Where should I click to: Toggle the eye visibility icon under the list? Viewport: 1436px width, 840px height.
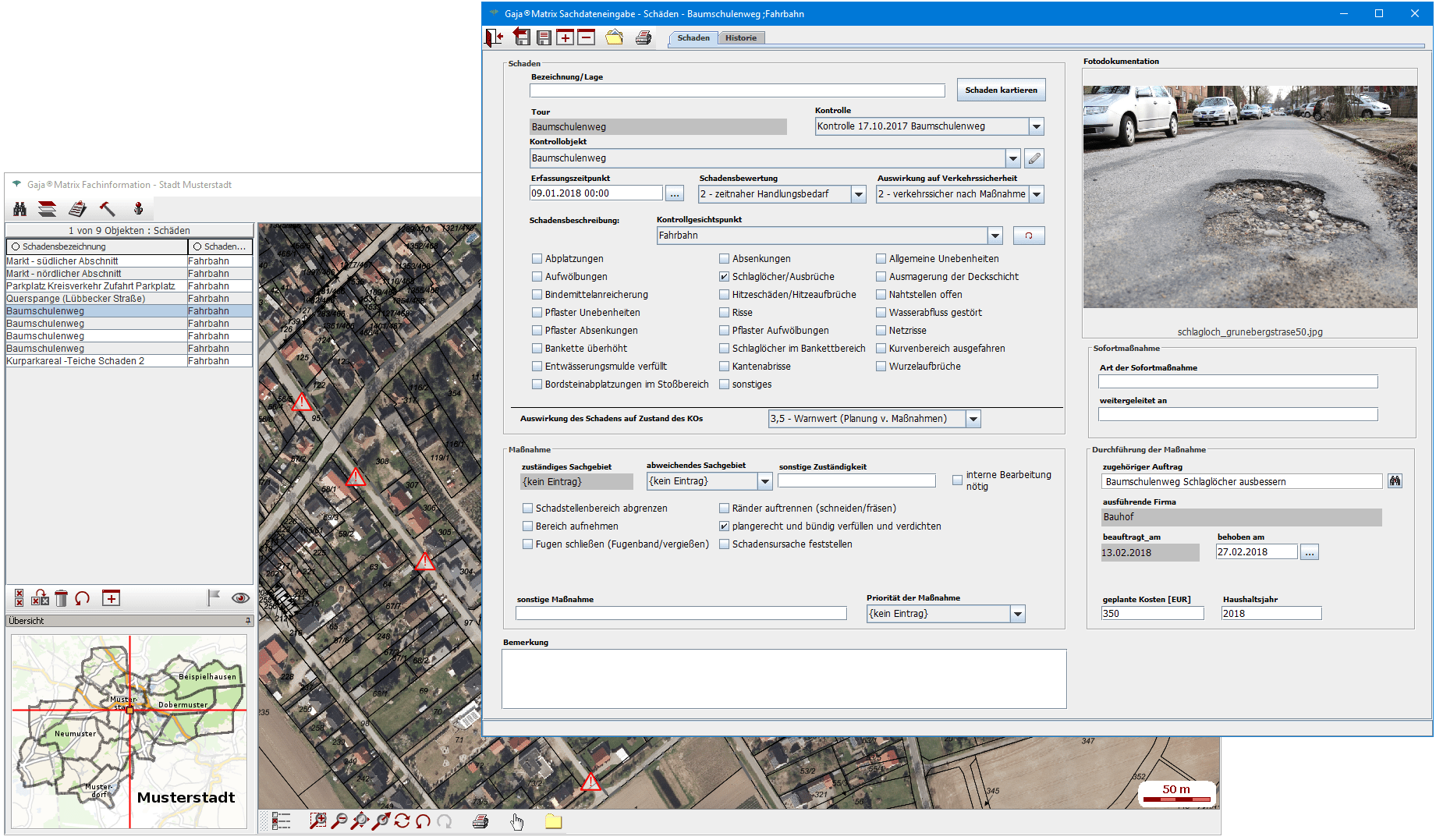click(240, 598)
